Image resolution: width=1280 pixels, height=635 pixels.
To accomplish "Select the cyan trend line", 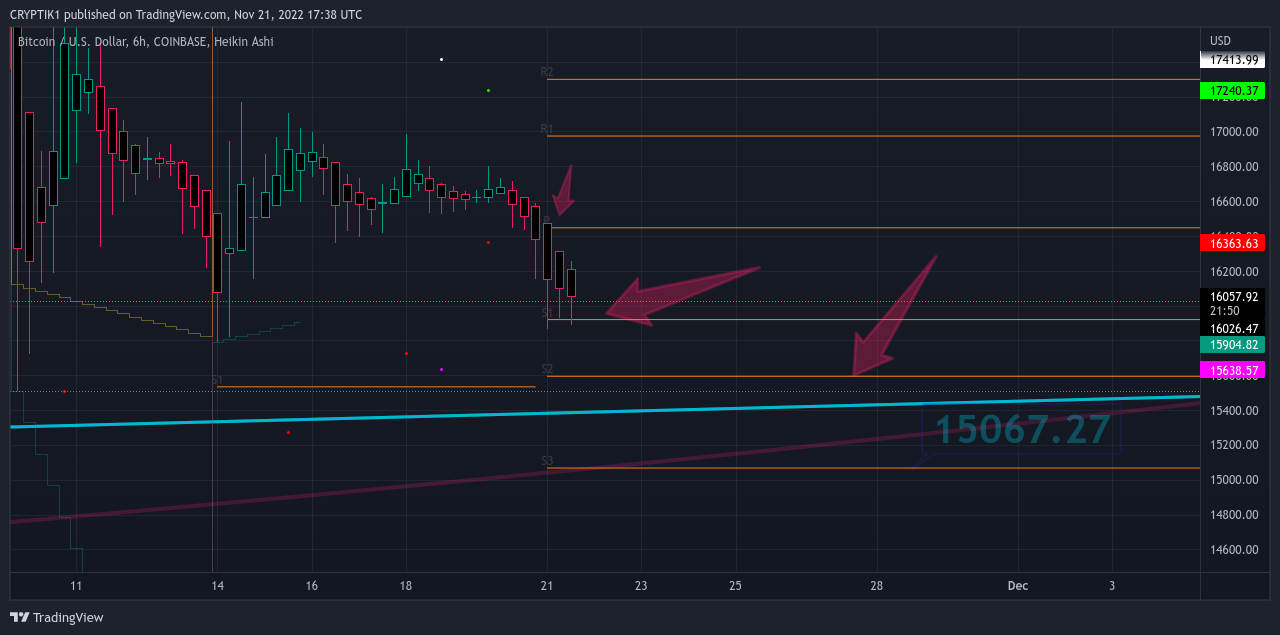I will (x=605, y=412).
